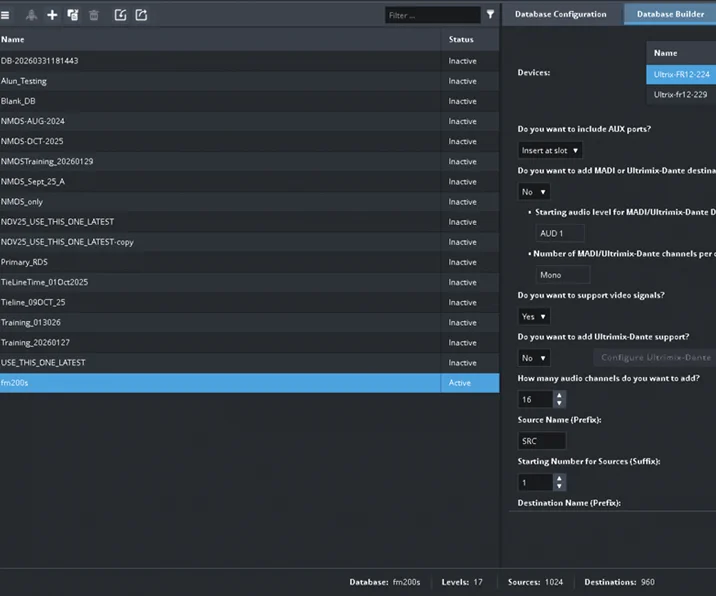Select NOV25_USE_THIS_ONE_LATEST row
Viewport: 716px width, 596px height.
(249, 222)
